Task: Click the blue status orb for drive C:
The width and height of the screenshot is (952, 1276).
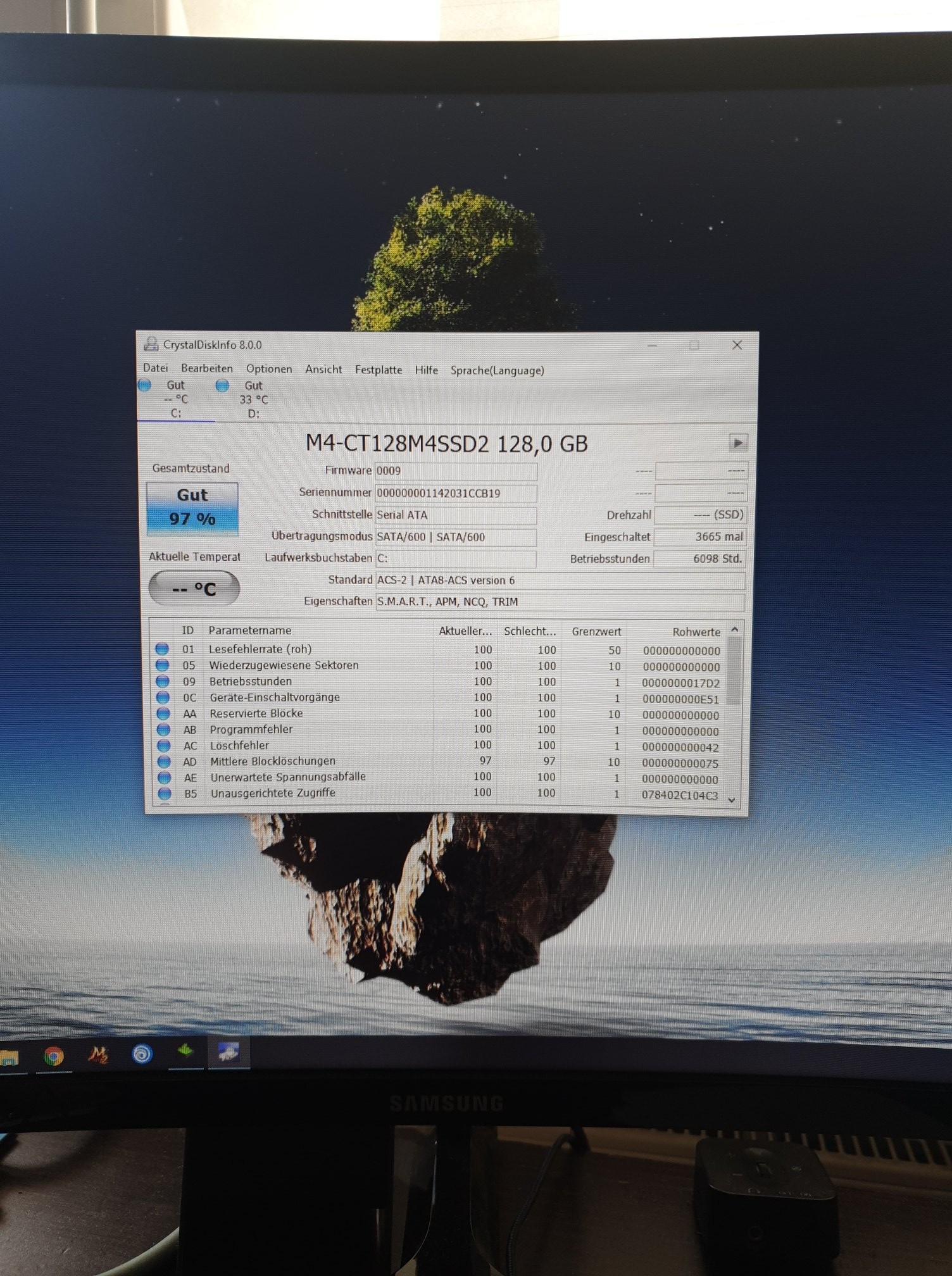Action: coord(145,385)
